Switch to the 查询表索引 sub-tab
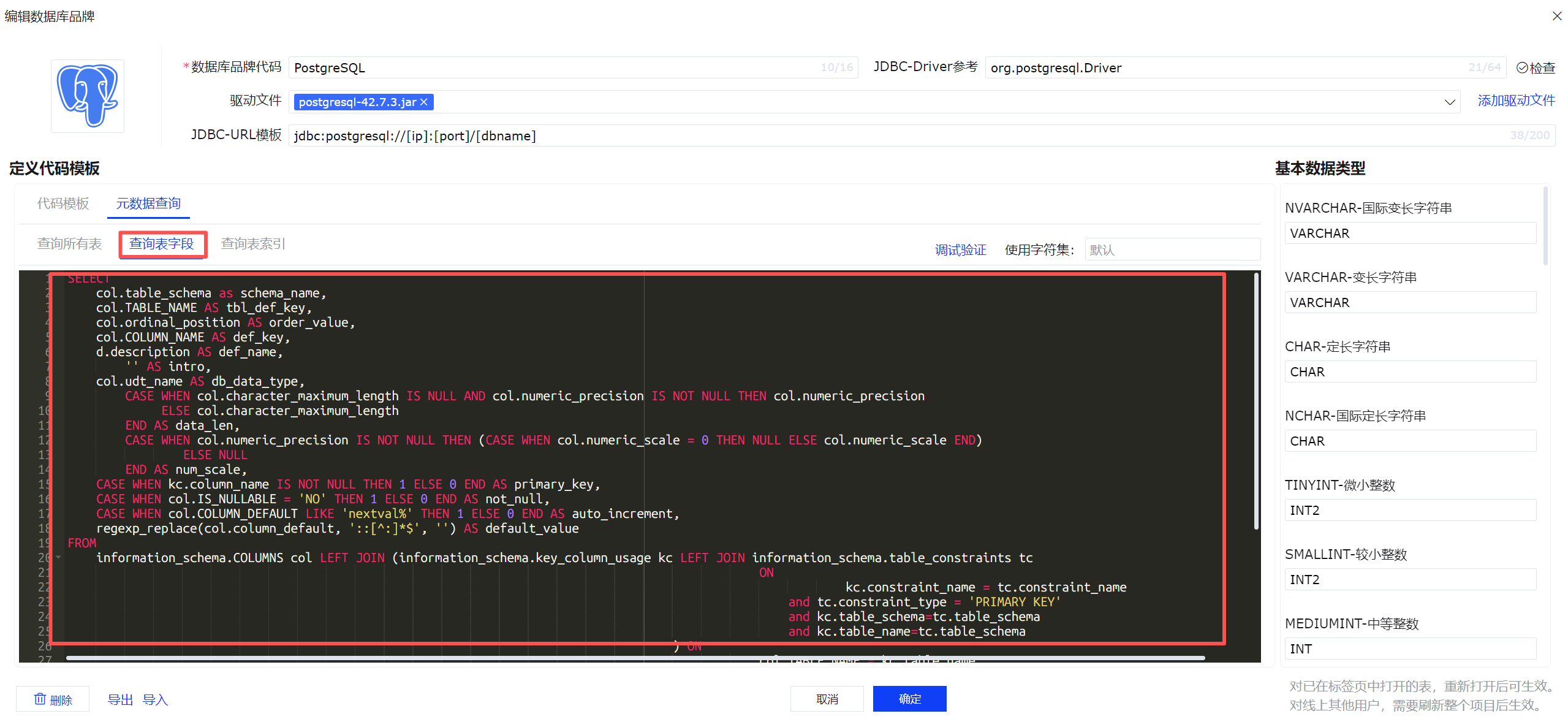The height and width of the screenshot is (719, 1568). coord(252,244)
